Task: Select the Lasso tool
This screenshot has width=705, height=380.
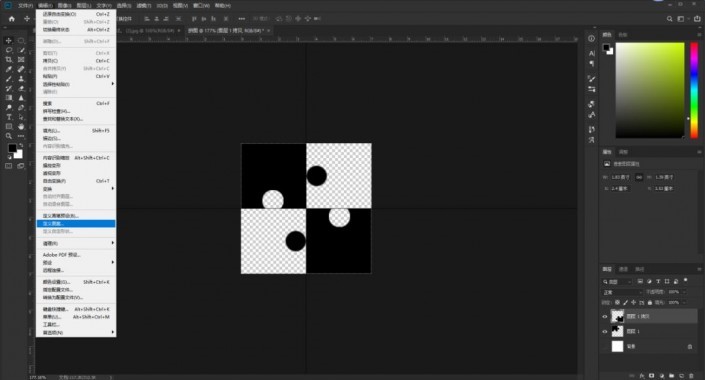Action: (x=9, y=50)
